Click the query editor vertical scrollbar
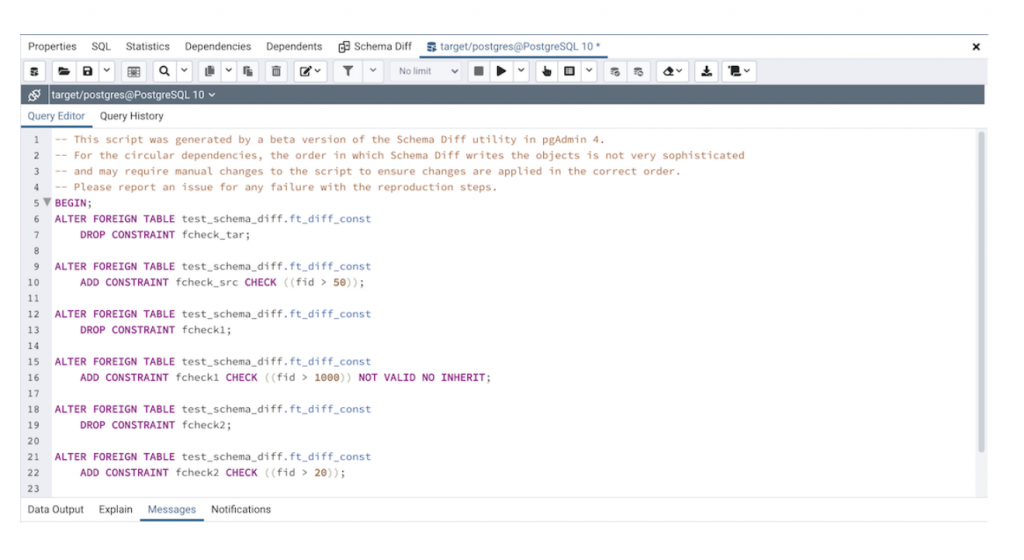The width and height of the screenshot is (1024, 560). point(980,290)
